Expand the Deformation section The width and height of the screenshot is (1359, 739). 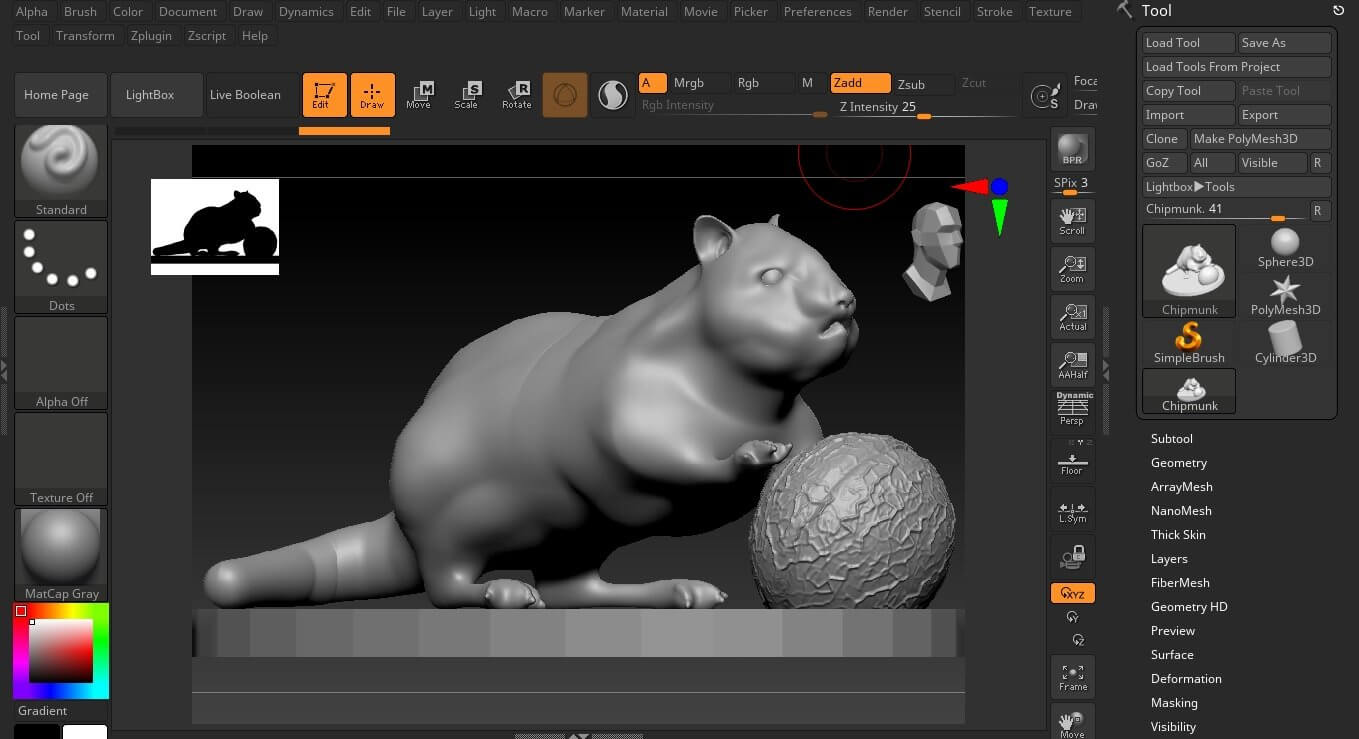pos(1186,679)
